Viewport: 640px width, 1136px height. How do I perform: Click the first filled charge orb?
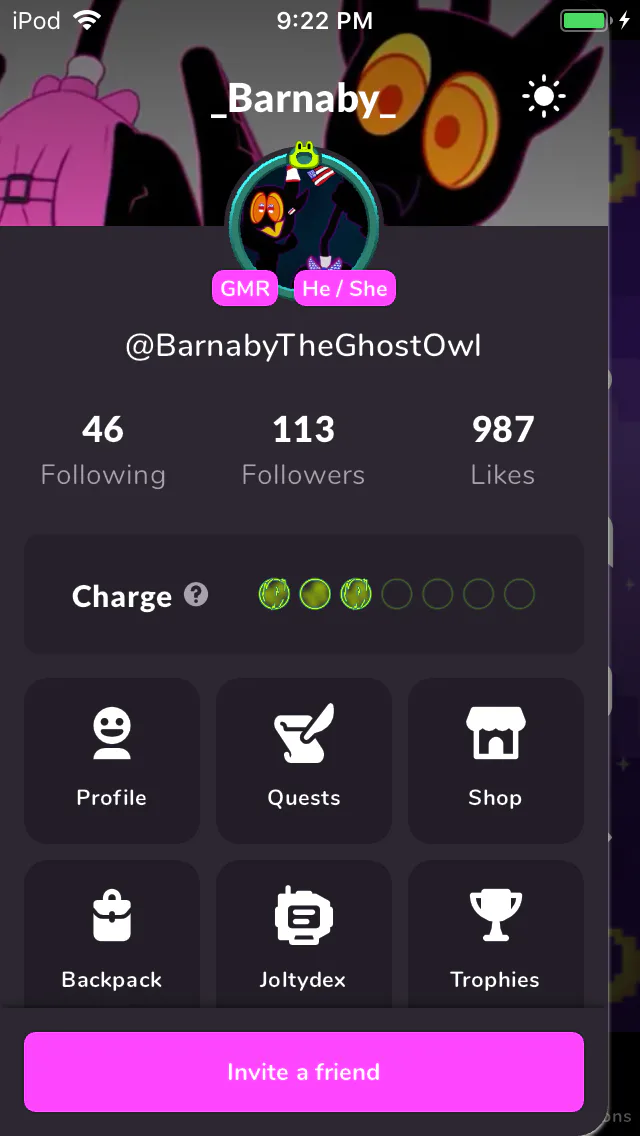pos(274,594)
